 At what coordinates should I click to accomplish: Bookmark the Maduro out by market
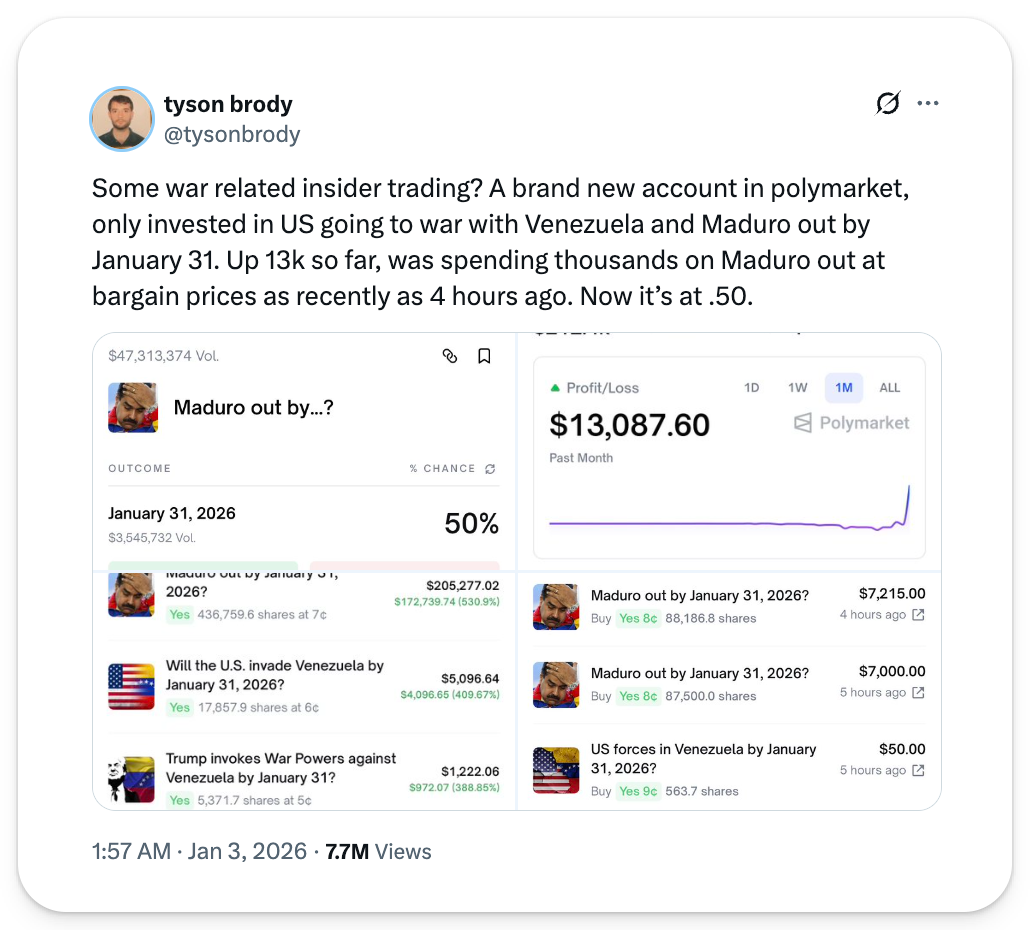pyautogui.click(x=484, y=356)
